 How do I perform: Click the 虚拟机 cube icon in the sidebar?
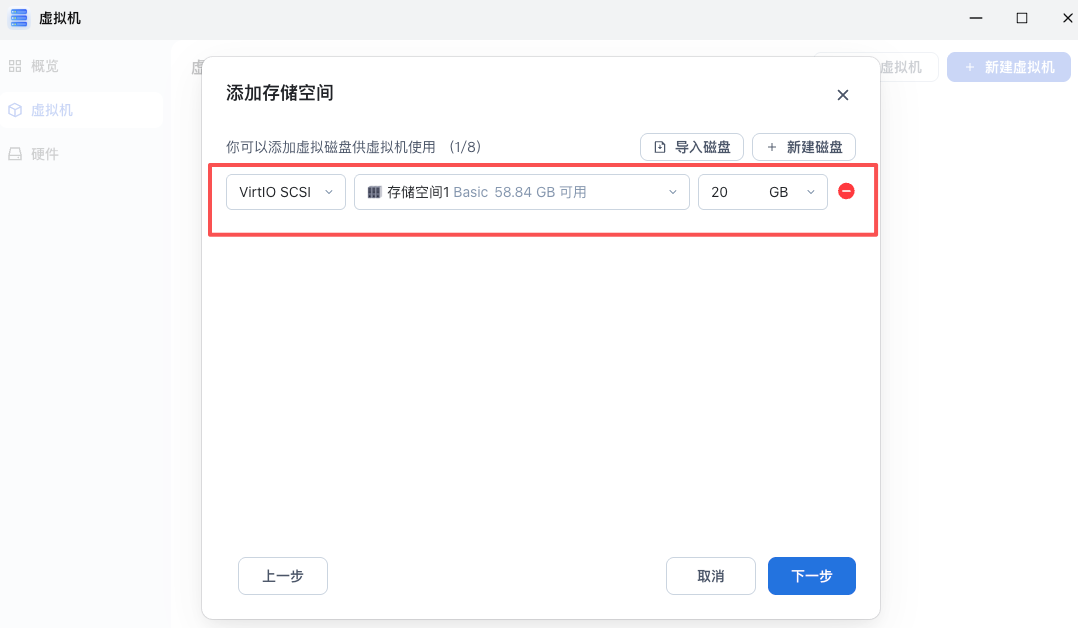(x=16, y=110)
